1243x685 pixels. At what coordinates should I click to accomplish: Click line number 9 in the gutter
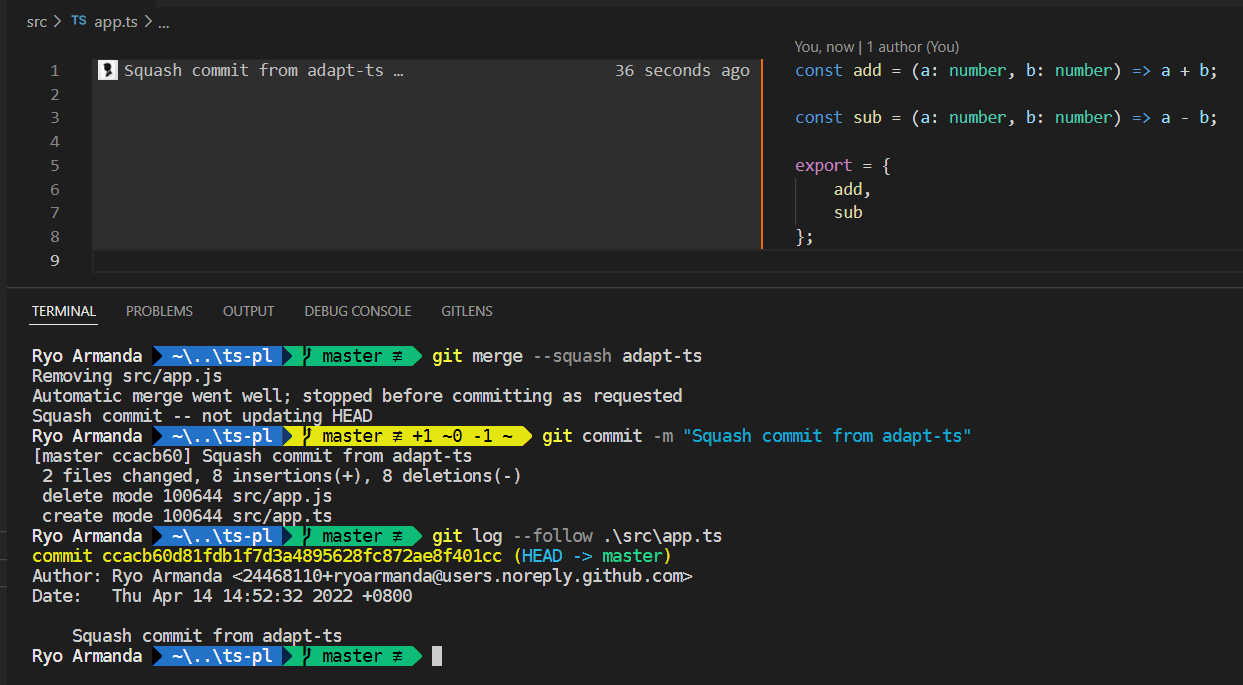coord(54,260)
